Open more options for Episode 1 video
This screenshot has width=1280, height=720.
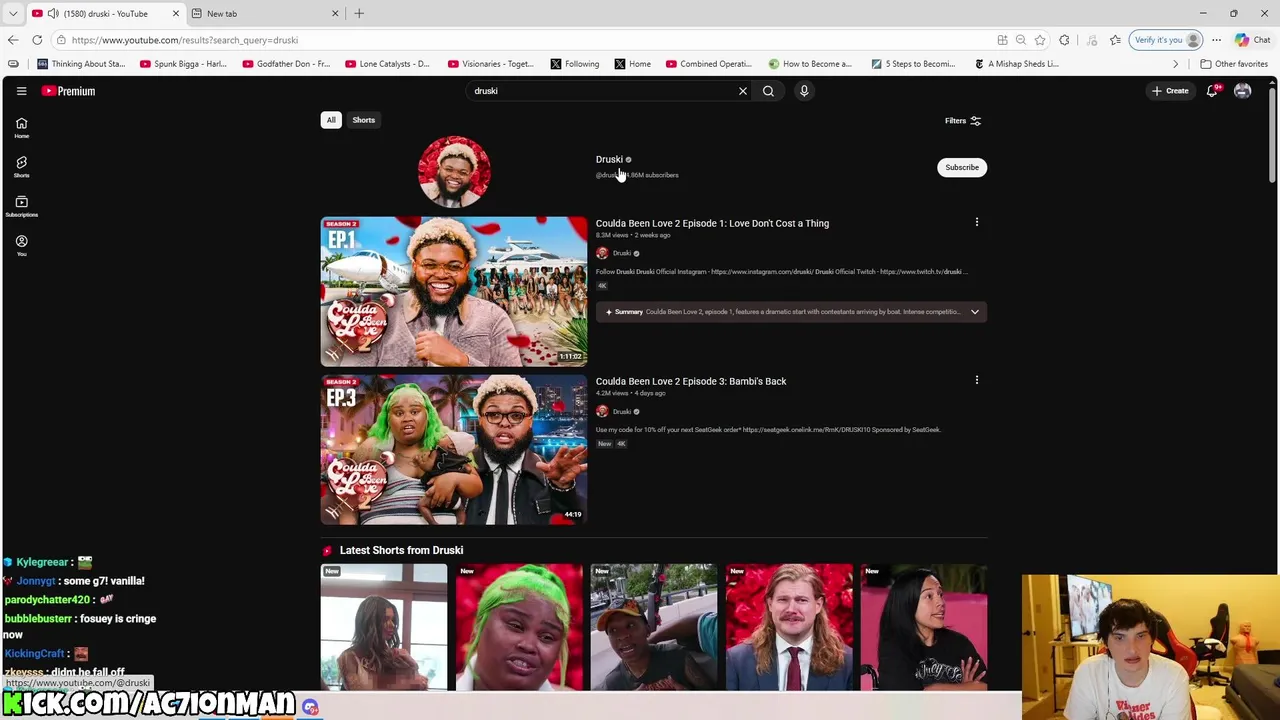[977, 222]
